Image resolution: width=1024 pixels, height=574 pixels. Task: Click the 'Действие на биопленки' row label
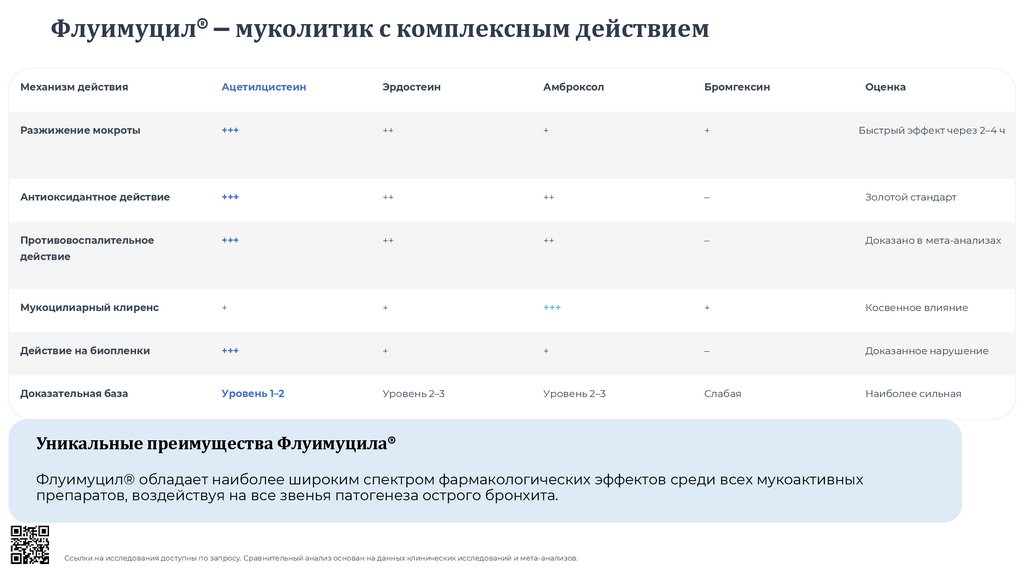[x=85, y=351]
